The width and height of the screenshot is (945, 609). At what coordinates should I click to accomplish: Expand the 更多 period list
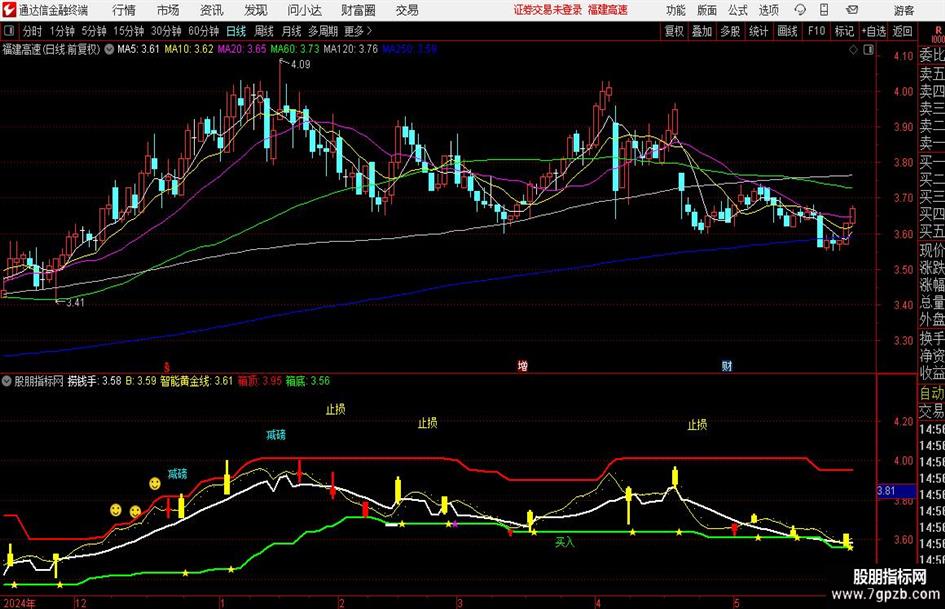point(358,31)
